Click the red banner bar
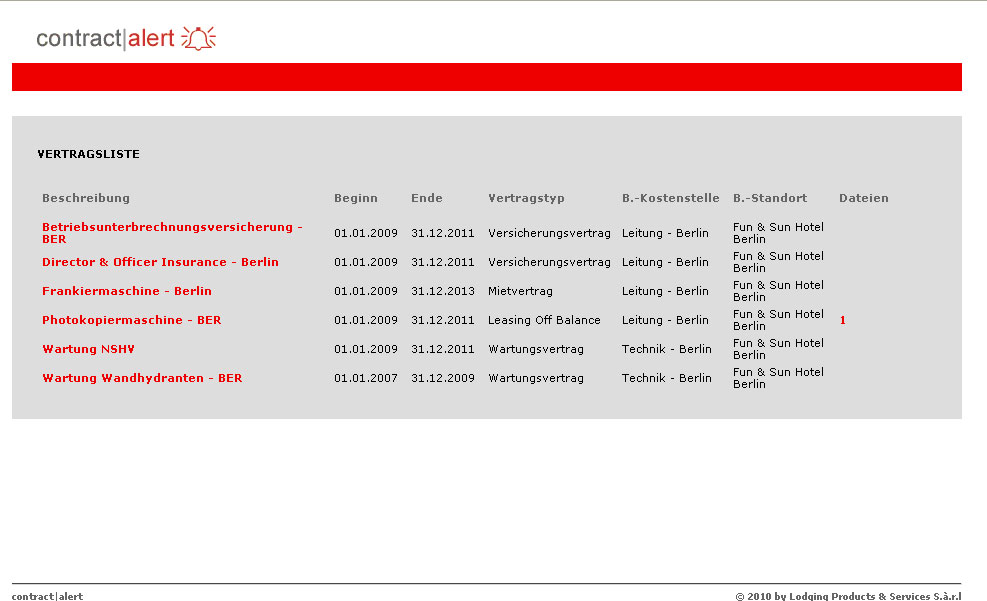 (486, 77)
